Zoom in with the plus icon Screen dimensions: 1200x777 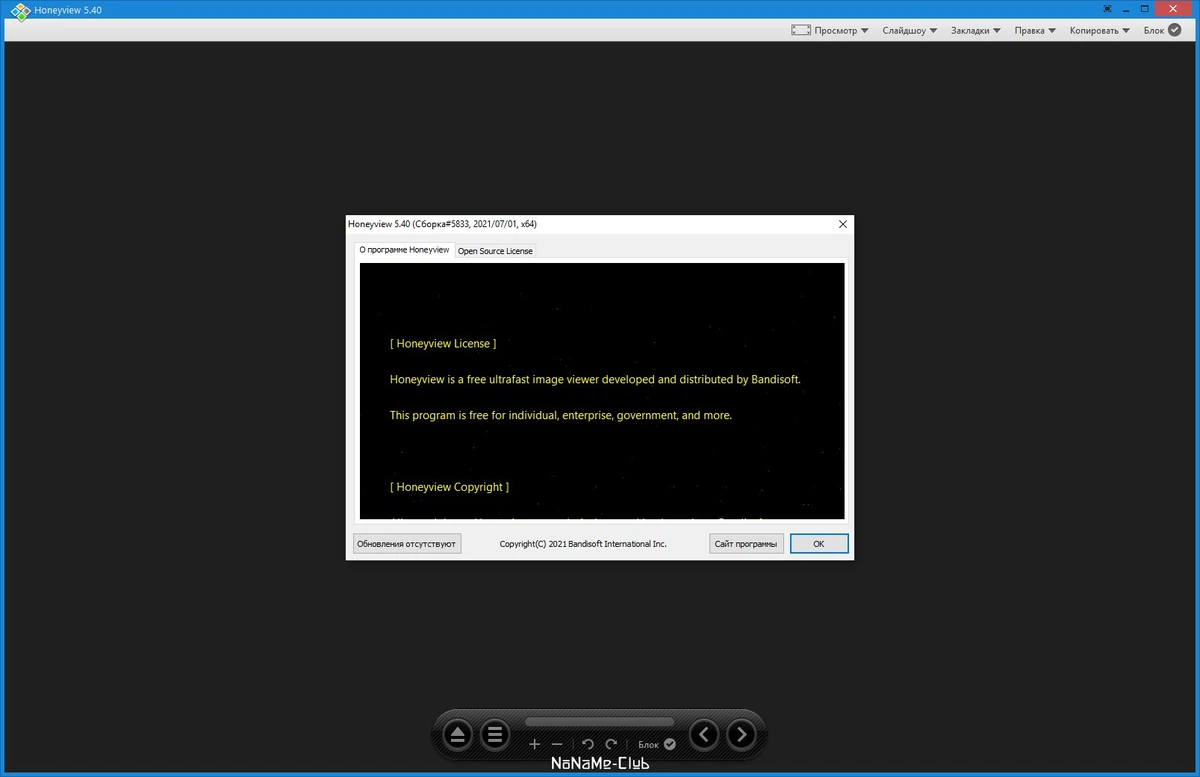(534, 744)
